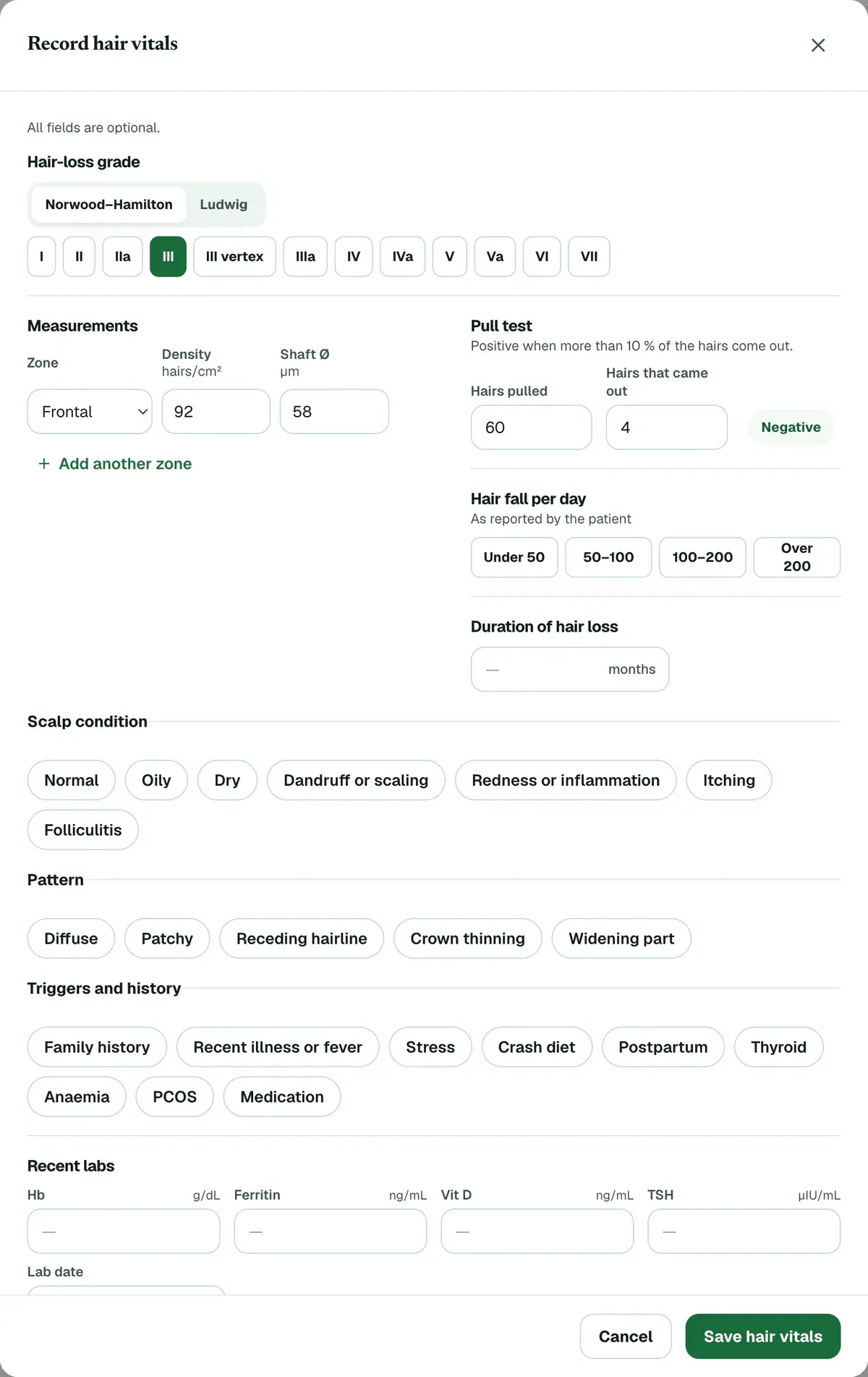Select hair-loss grade IIIa
The height and width of the screenshot is (1377, 868).
tap(305, 257)
